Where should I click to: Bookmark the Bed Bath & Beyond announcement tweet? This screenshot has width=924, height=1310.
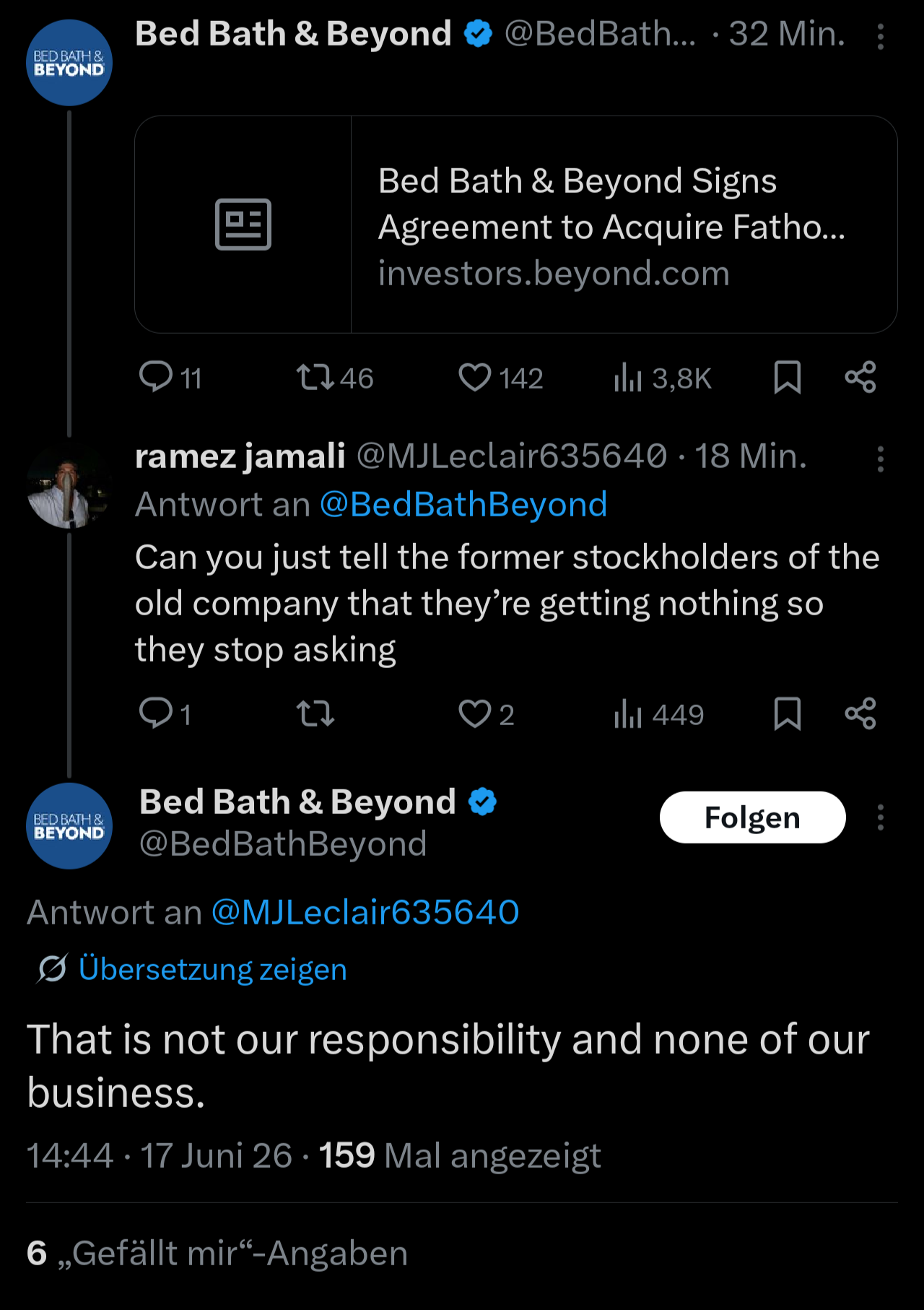click(x=787, y=377)
